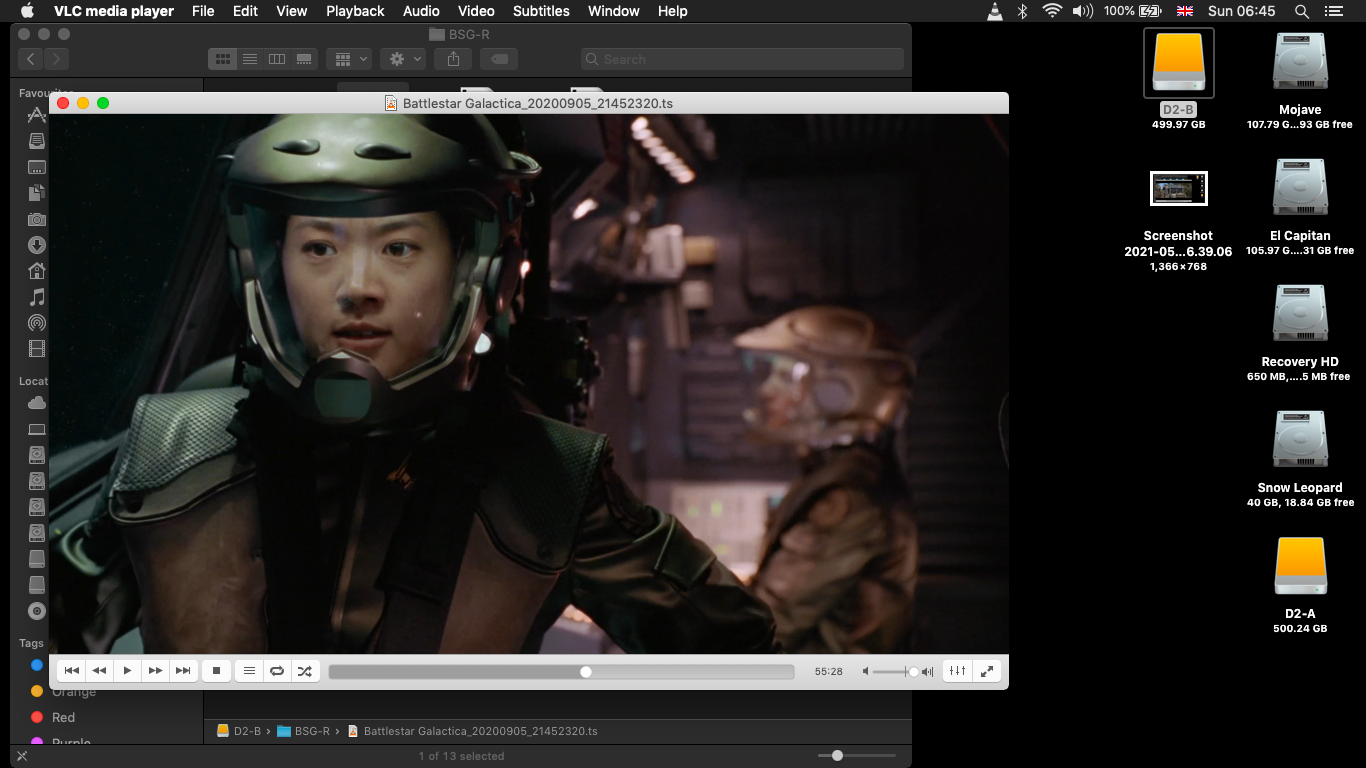Click VLC cone icon in menu bar
Screen dimensions: 1366x768
pos(995,11)
